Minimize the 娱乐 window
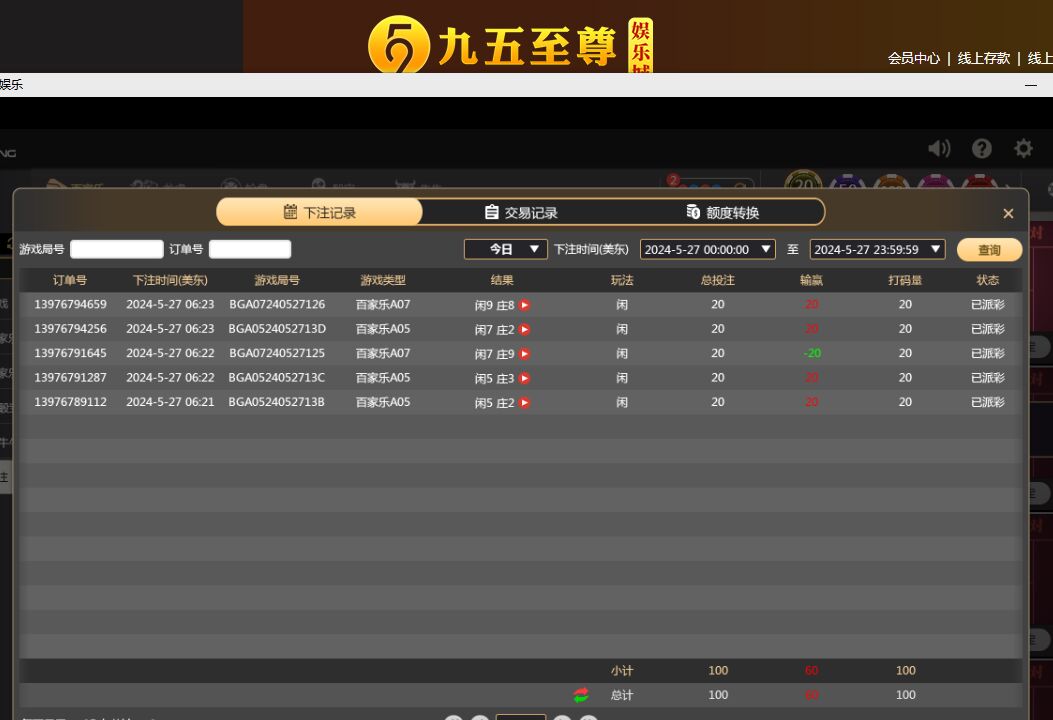 tap(1031, 85)
